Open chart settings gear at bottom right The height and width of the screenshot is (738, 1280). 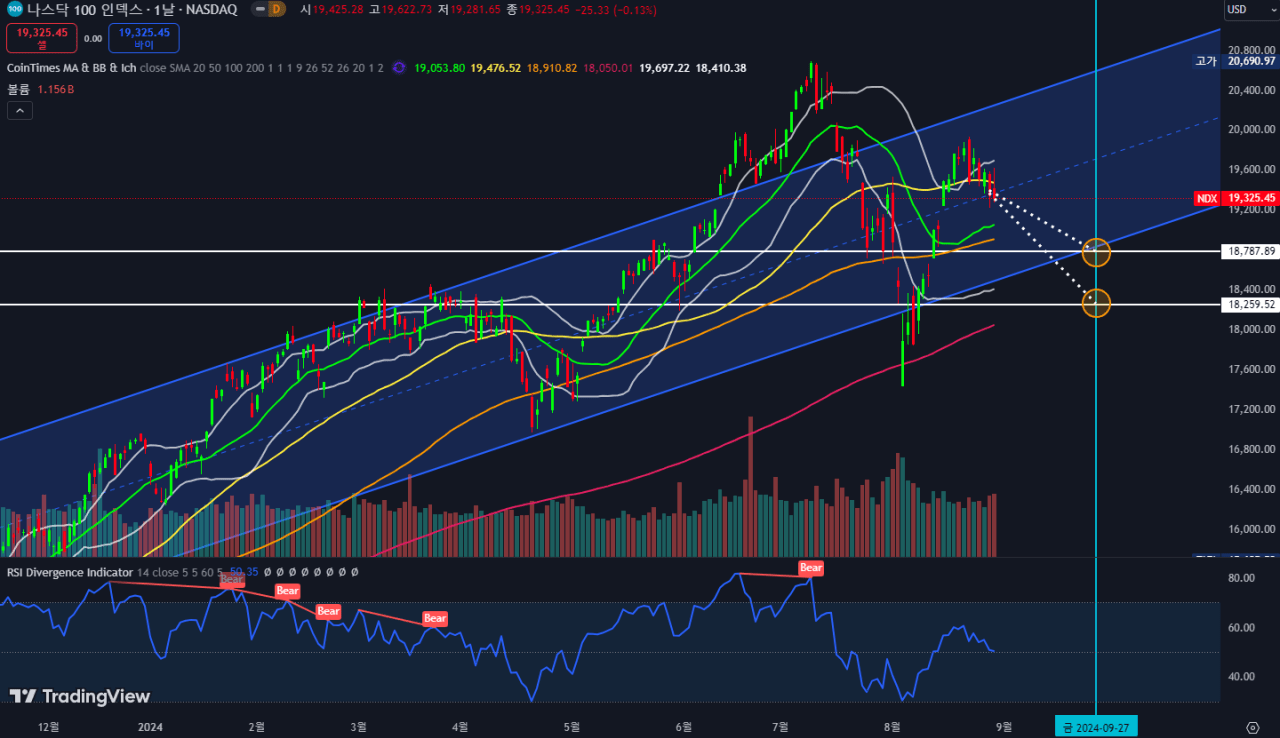(1252, 726)
